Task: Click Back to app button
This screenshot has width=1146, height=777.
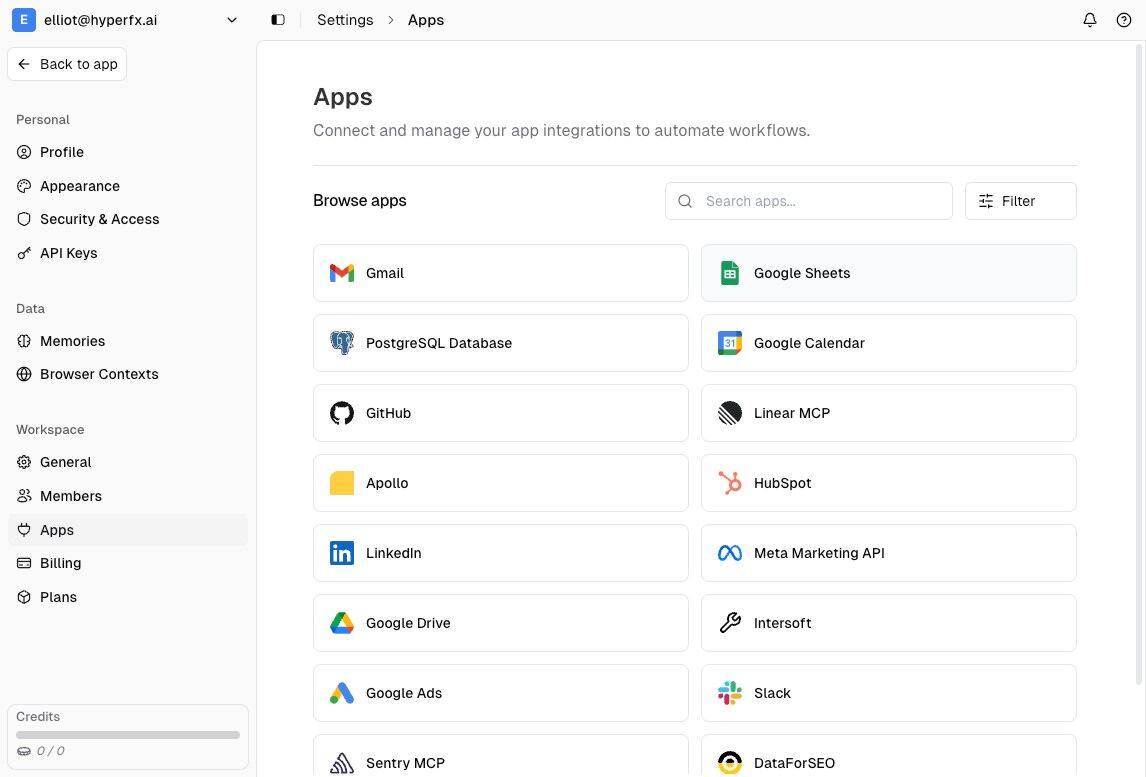Action: point(67,64)
